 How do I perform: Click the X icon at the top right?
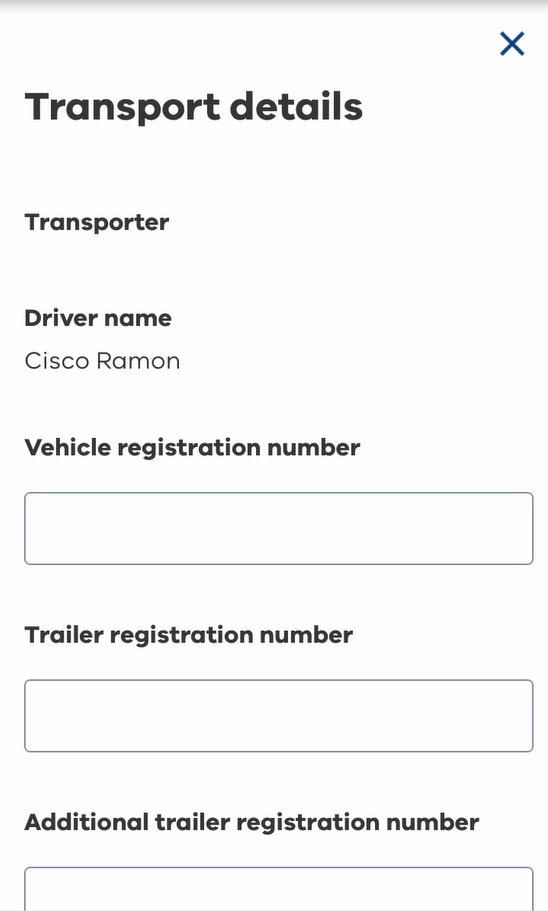tap(512, 44)
